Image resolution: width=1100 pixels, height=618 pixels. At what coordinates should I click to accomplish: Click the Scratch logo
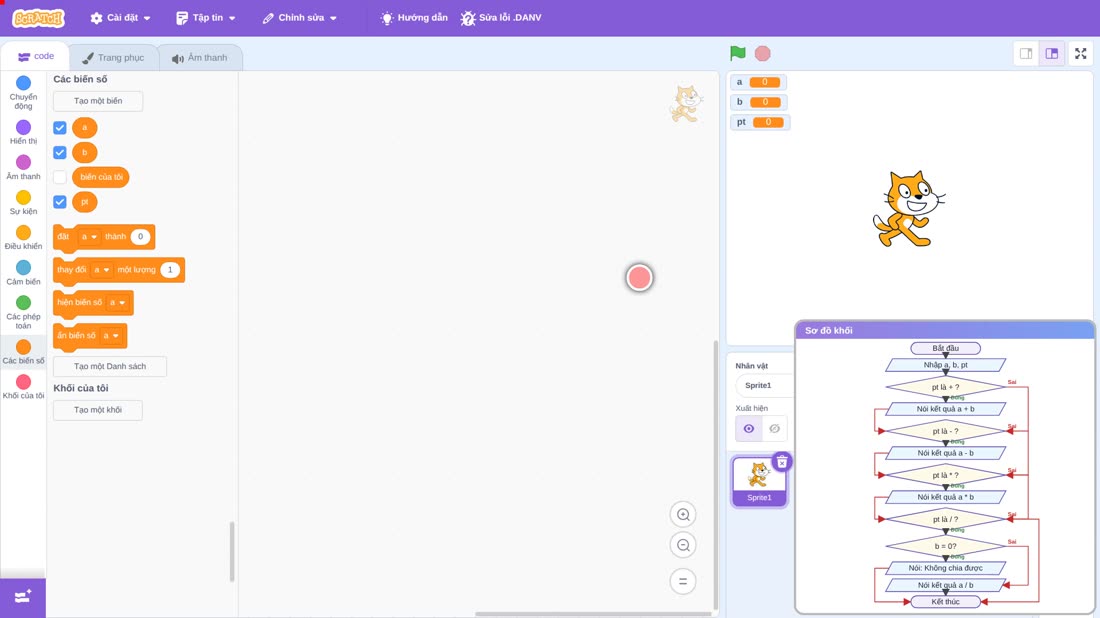39,18
